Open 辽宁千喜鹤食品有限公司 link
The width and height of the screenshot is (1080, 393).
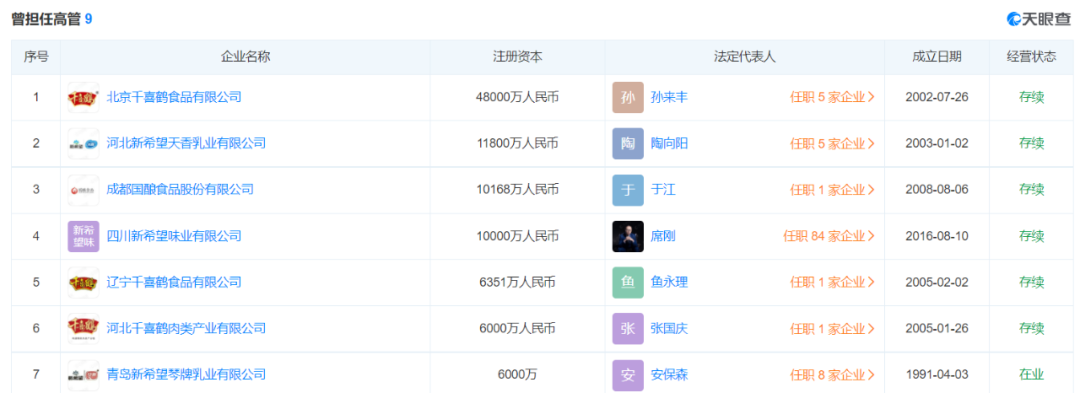174,282
